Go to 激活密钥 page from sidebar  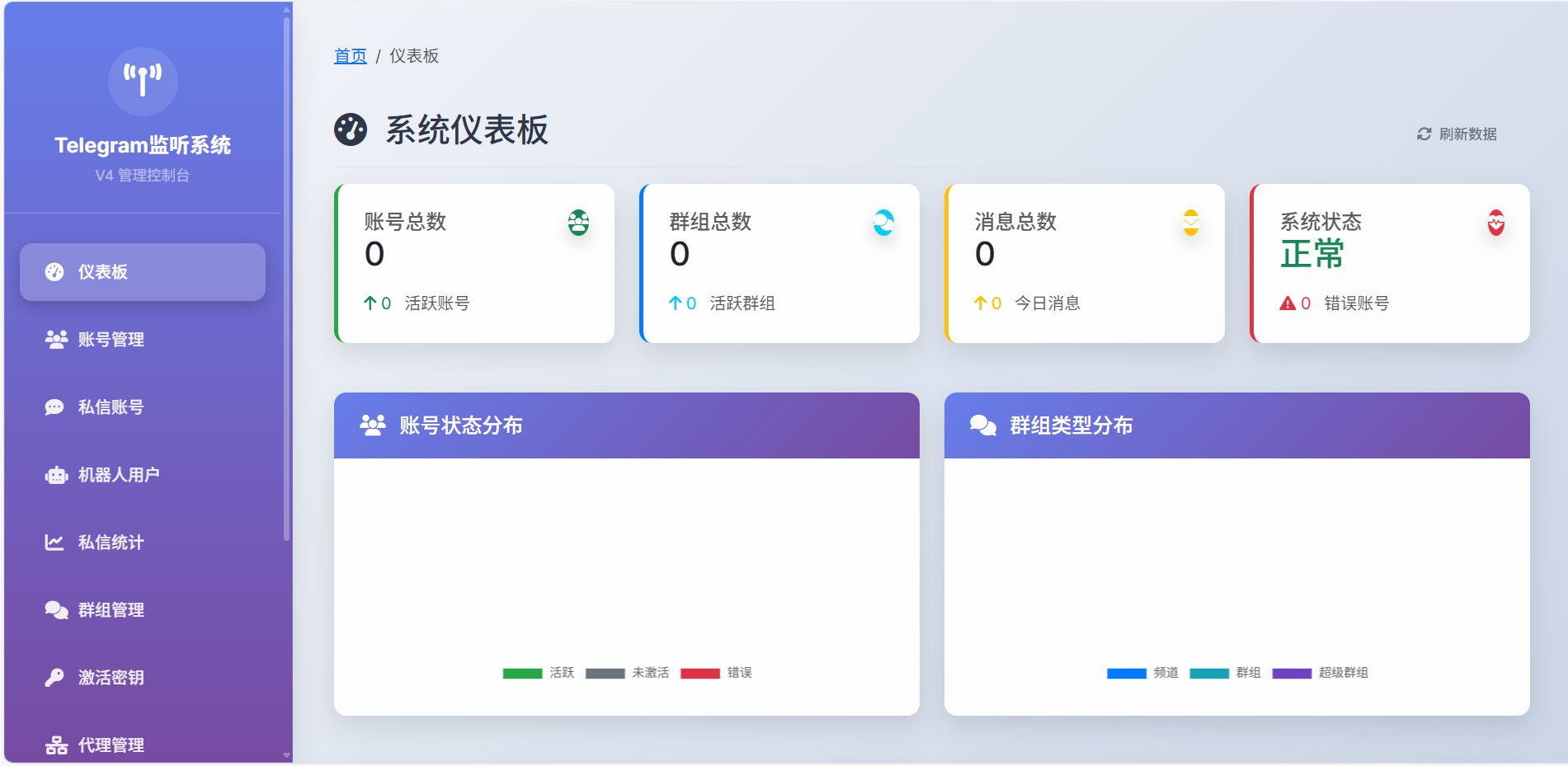tap(111, 678)
